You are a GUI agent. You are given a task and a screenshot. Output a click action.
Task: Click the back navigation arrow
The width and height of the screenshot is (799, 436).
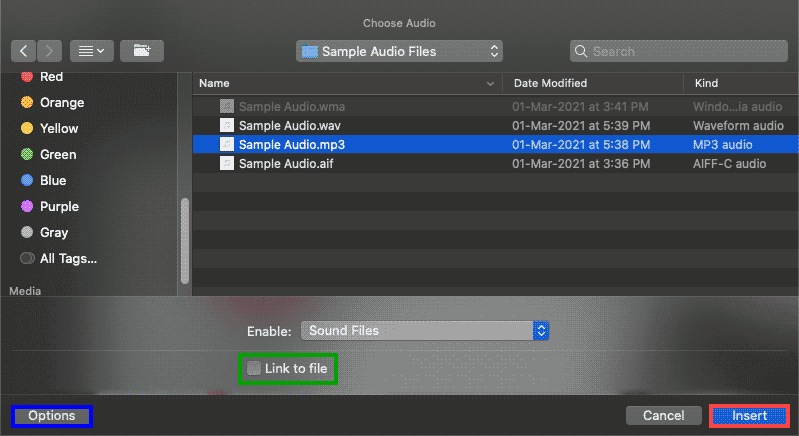coord(24,50)
